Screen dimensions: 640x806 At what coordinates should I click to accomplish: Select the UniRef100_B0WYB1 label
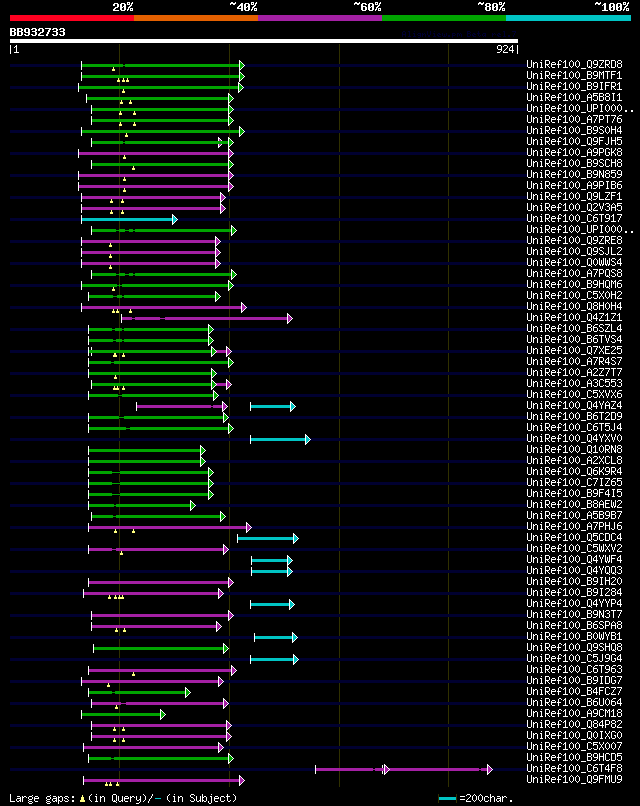pos(574,636)
